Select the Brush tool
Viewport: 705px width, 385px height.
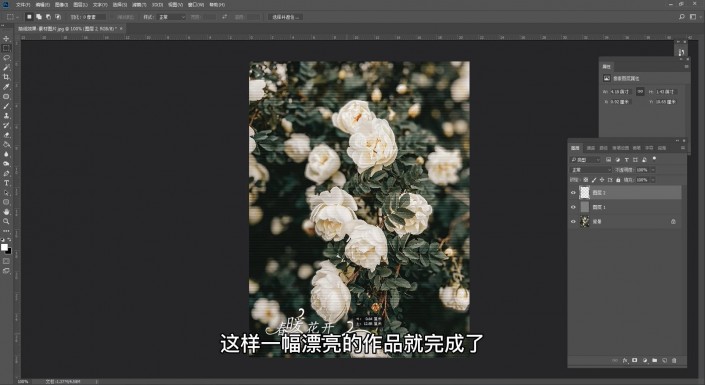tap(6, 106)
